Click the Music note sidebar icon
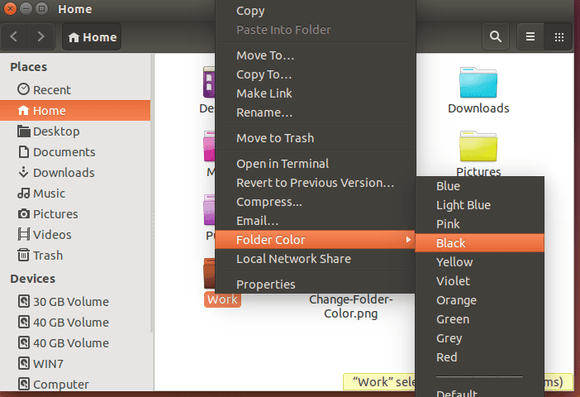Screen dimensions: 580x397 coord(24,193)
